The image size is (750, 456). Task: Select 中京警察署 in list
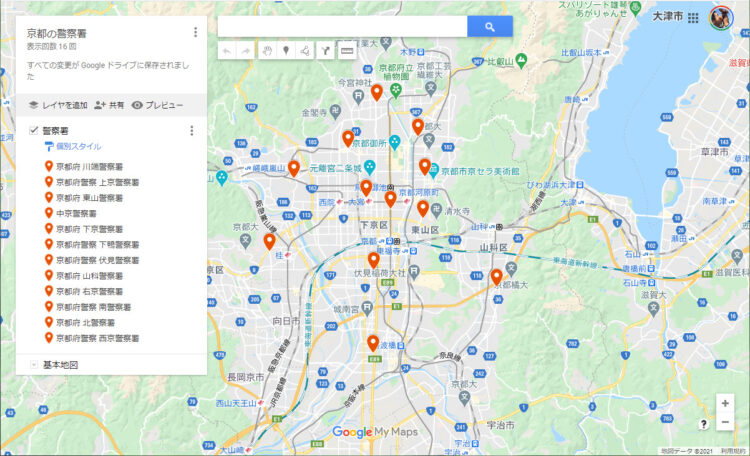point(77,213)
